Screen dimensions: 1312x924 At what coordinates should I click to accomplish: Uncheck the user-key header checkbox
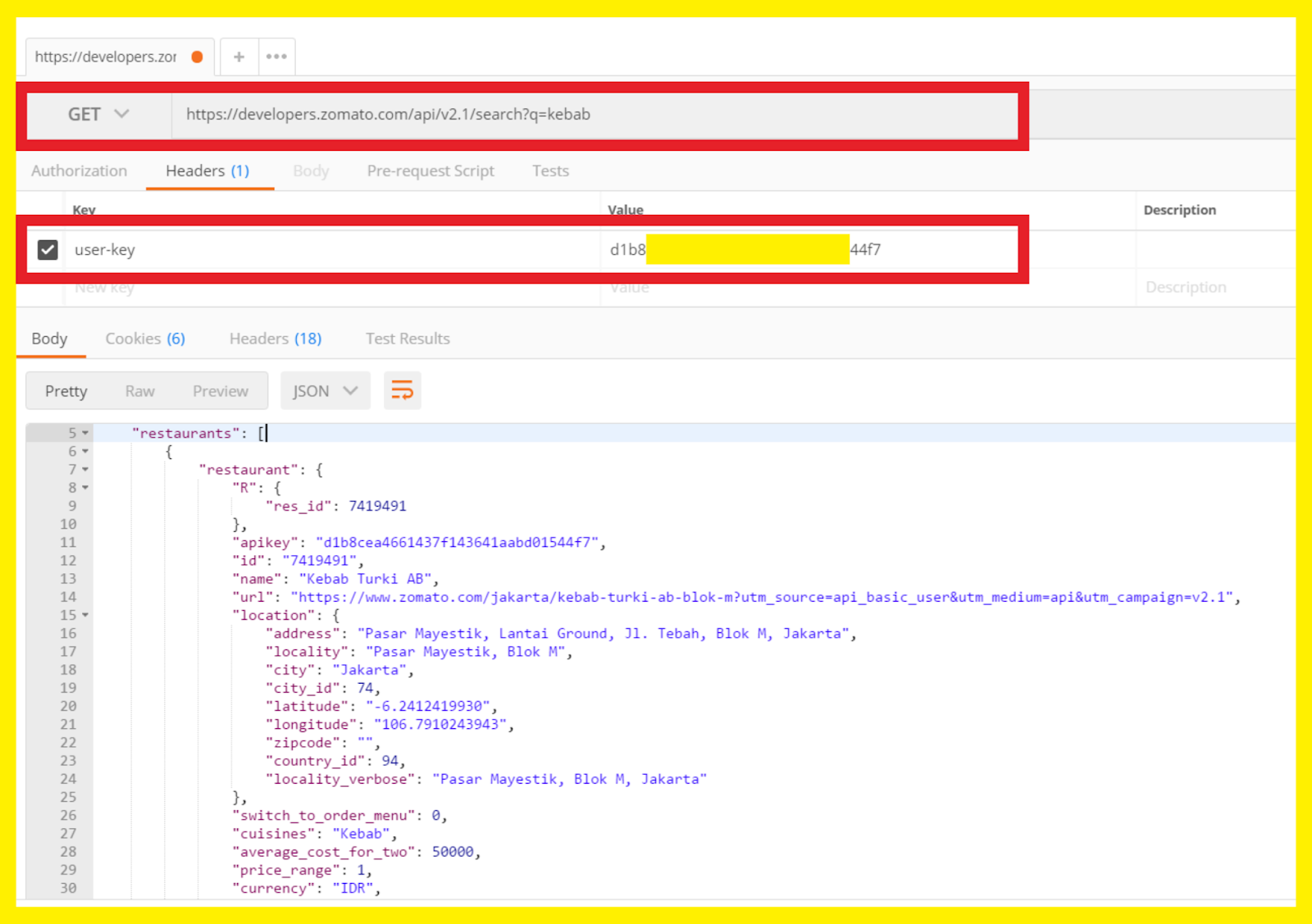pyautogui.click(x=48, y=249)
